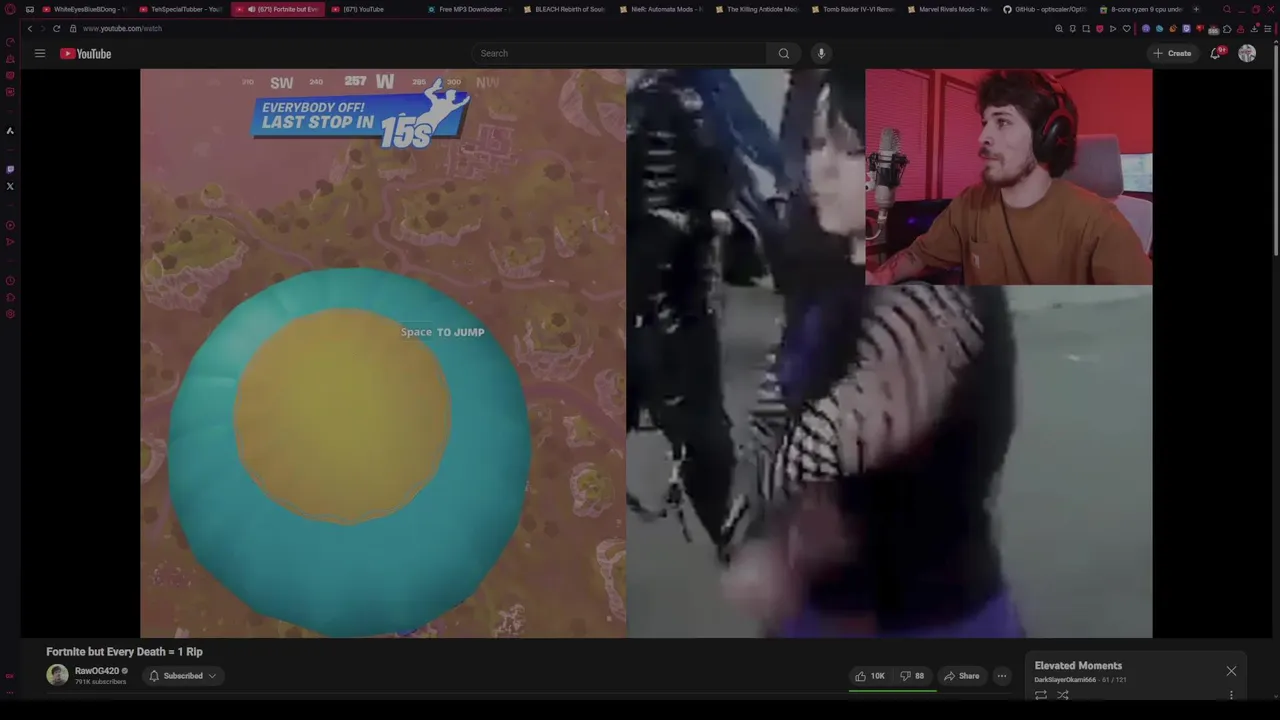Viewport: 1280px width, 720px height.
Task: Open the playlist panel three-dot menu
Action: 1231,695
